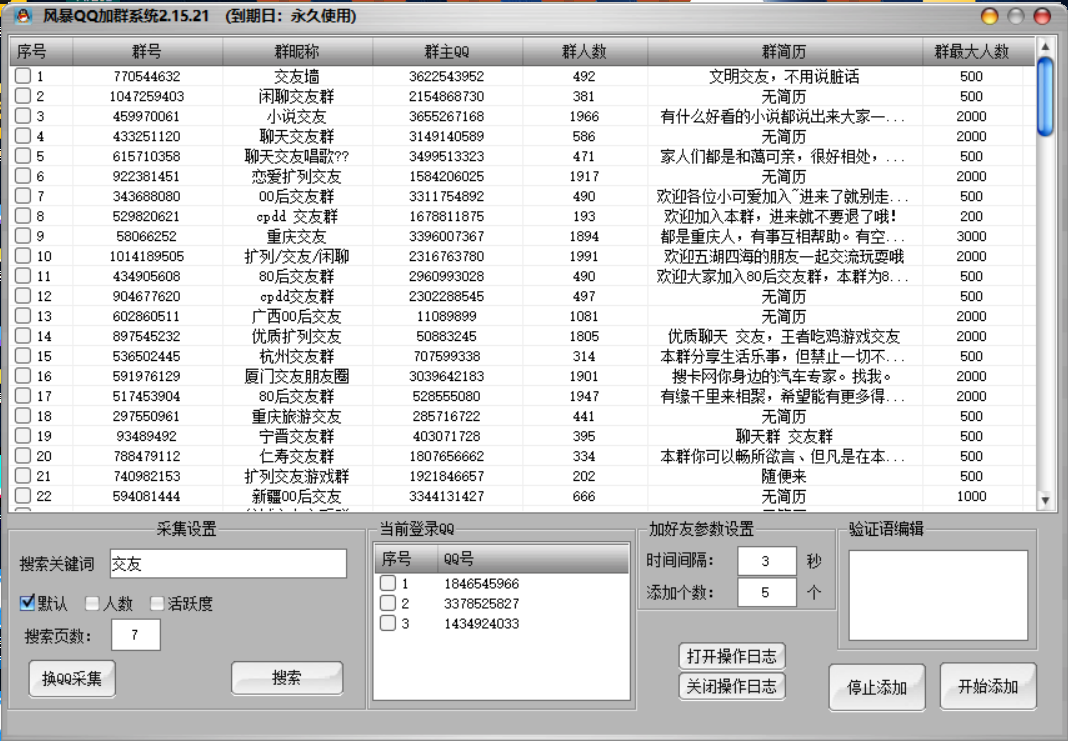Sort by the 群简历 column header
1068x741 pixels.
tap(785, 51)
